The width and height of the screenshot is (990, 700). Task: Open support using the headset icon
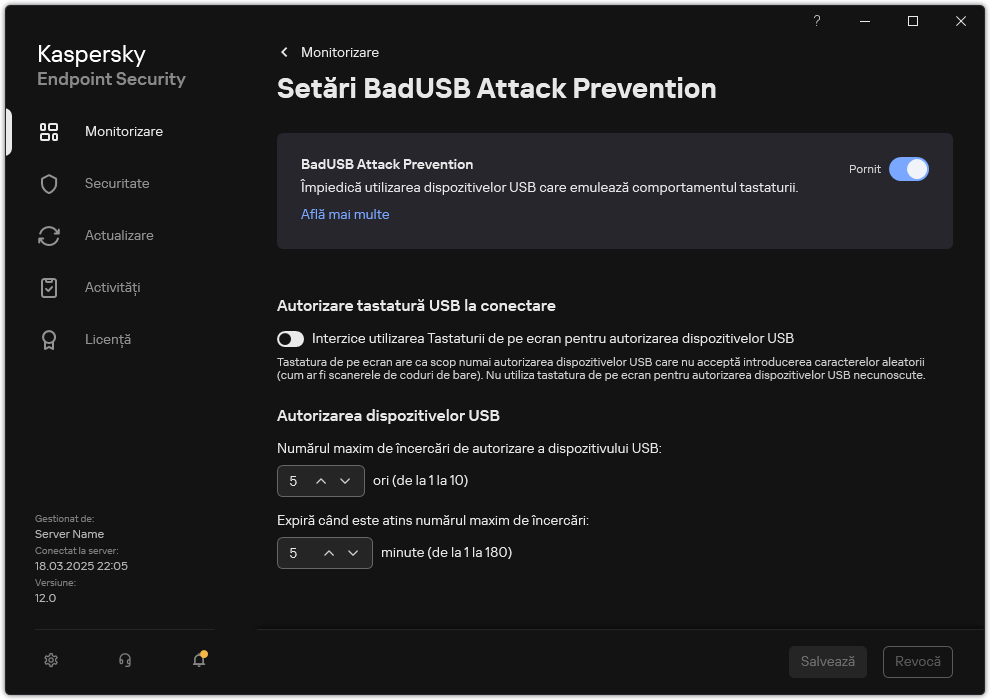[x=124, y=660]
